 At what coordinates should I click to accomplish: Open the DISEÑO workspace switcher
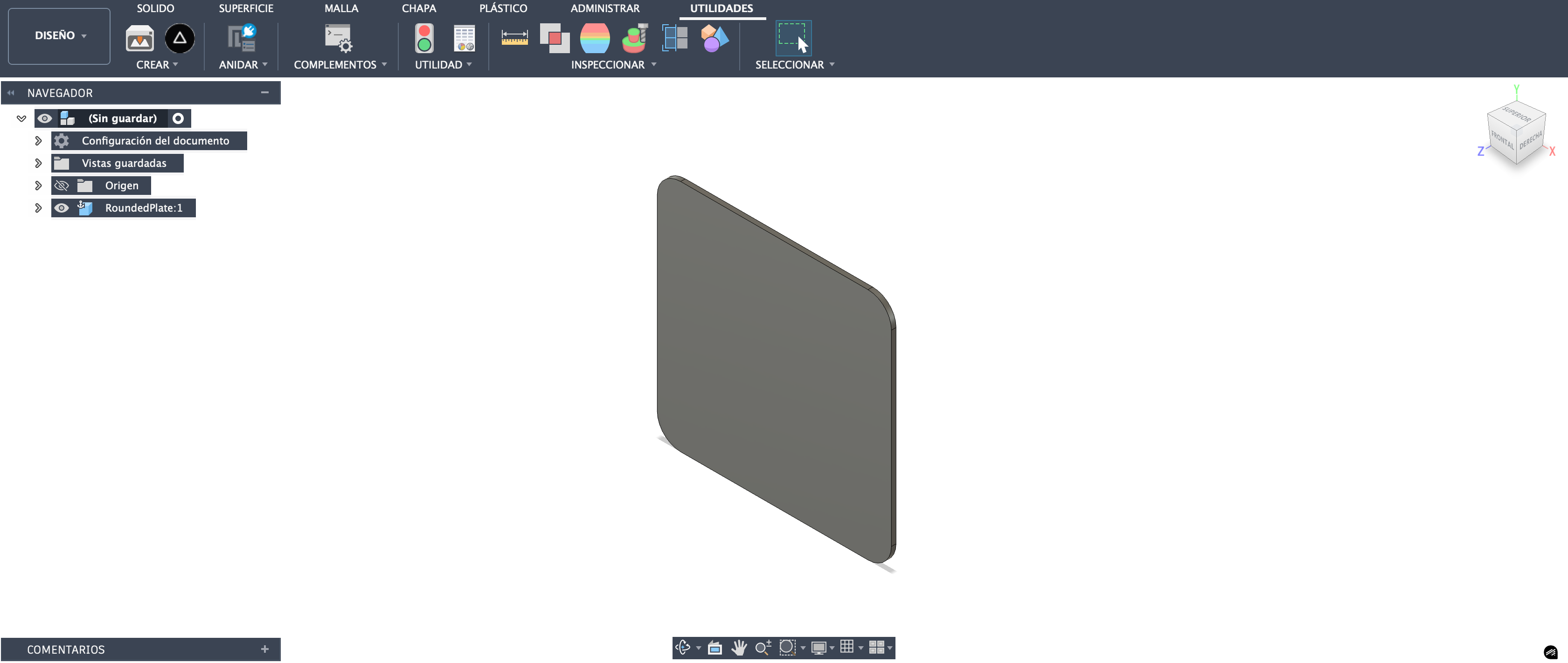click(x=58, y=35)
